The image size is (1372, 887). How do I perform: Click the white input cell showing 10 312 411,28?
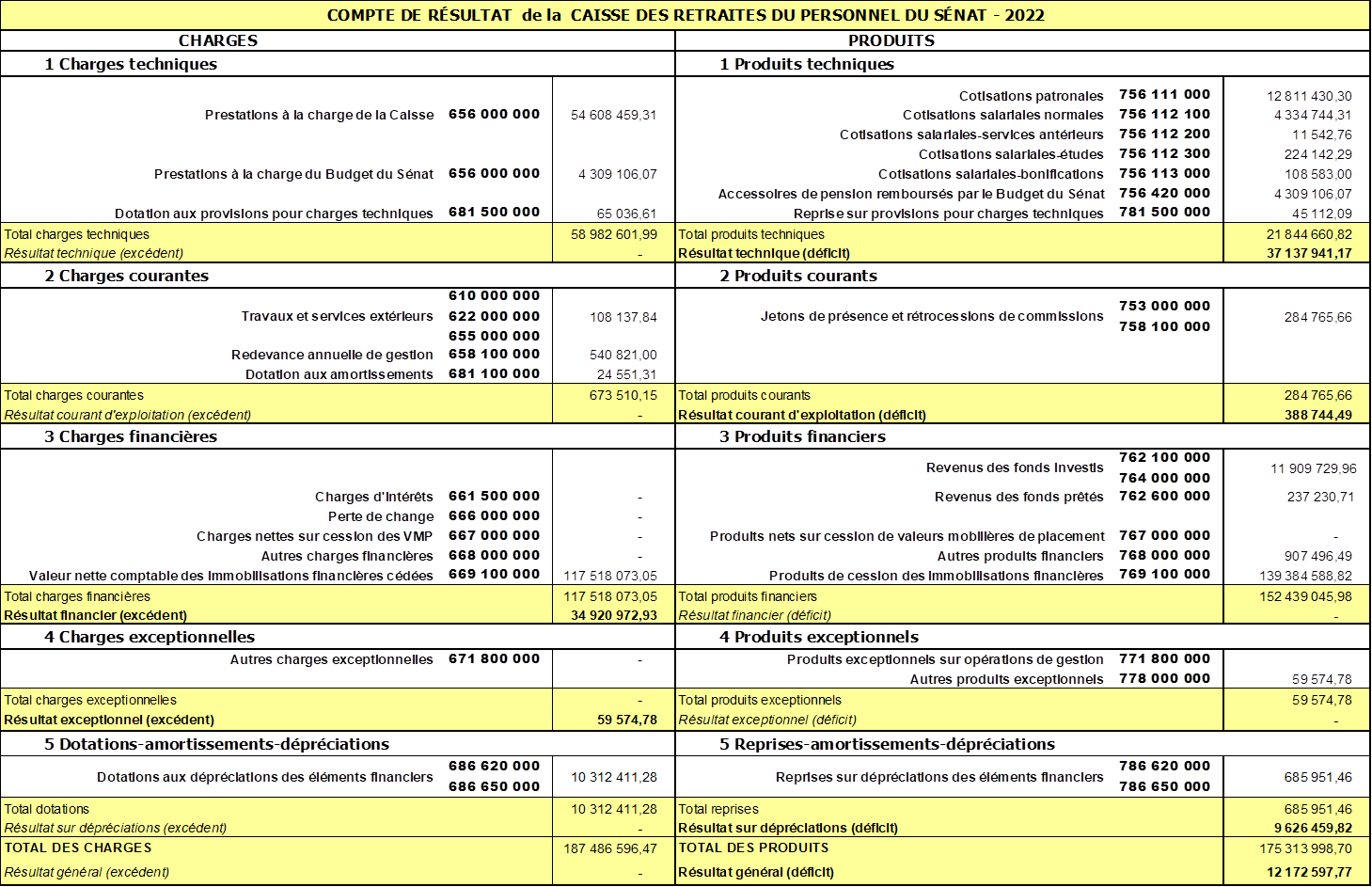[613, 777]
